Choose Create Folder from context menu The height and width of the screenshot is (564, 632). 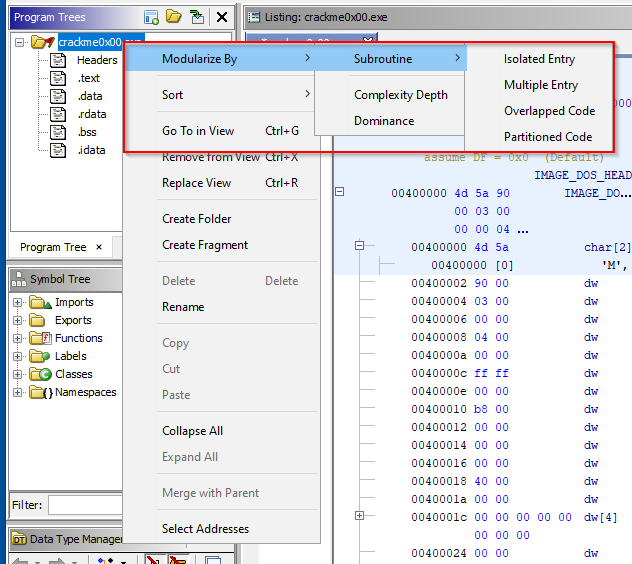[x=221, y=219]
